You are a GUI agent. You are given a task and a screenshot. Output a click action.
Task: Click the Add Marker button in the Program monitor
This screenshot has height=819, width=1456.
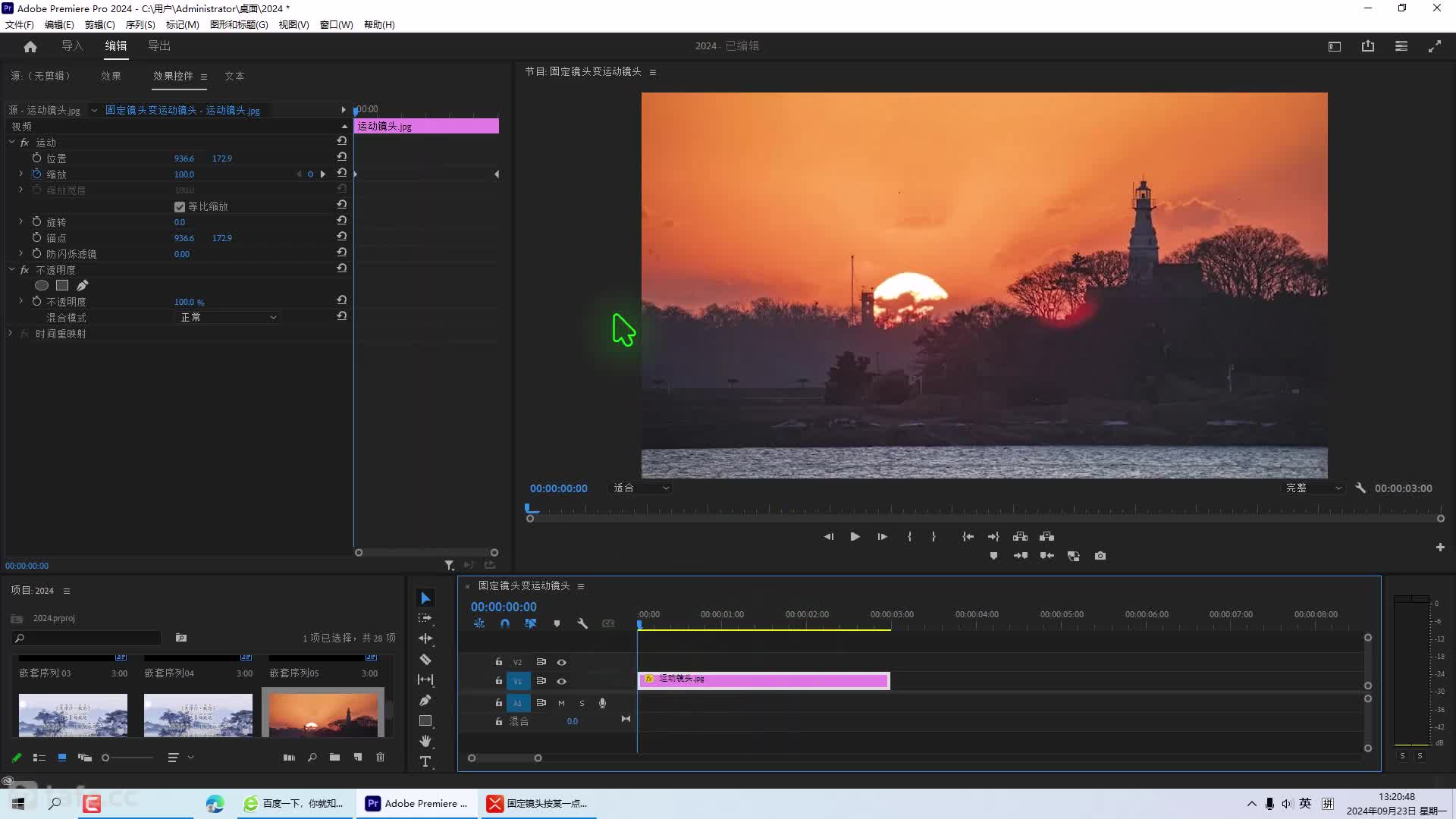[x=993, y=556]
